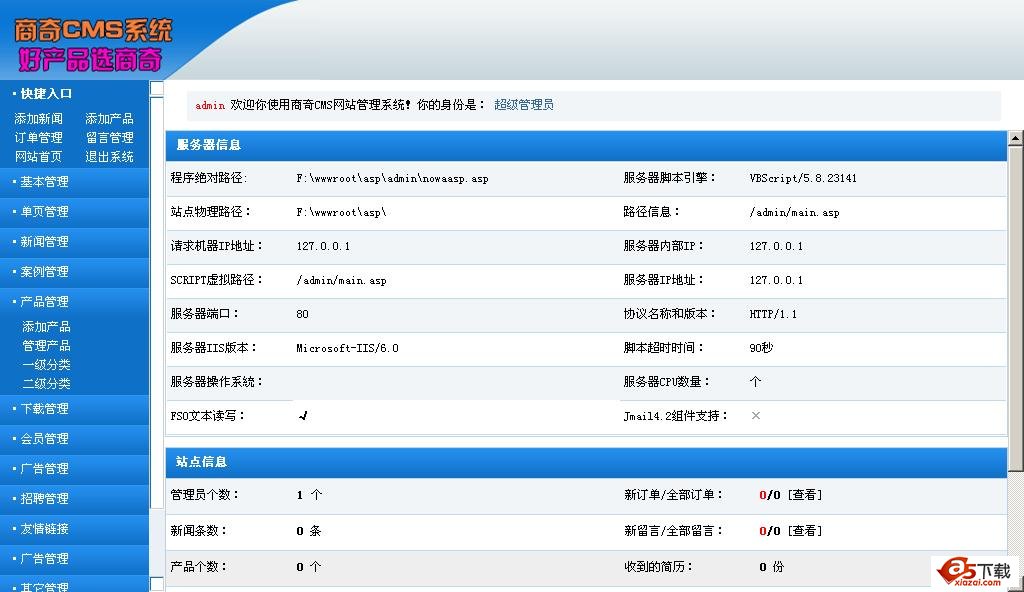Click the main panel scroll-up arrow
The image size is (1024, 592).
click(x=1015, y=138)
